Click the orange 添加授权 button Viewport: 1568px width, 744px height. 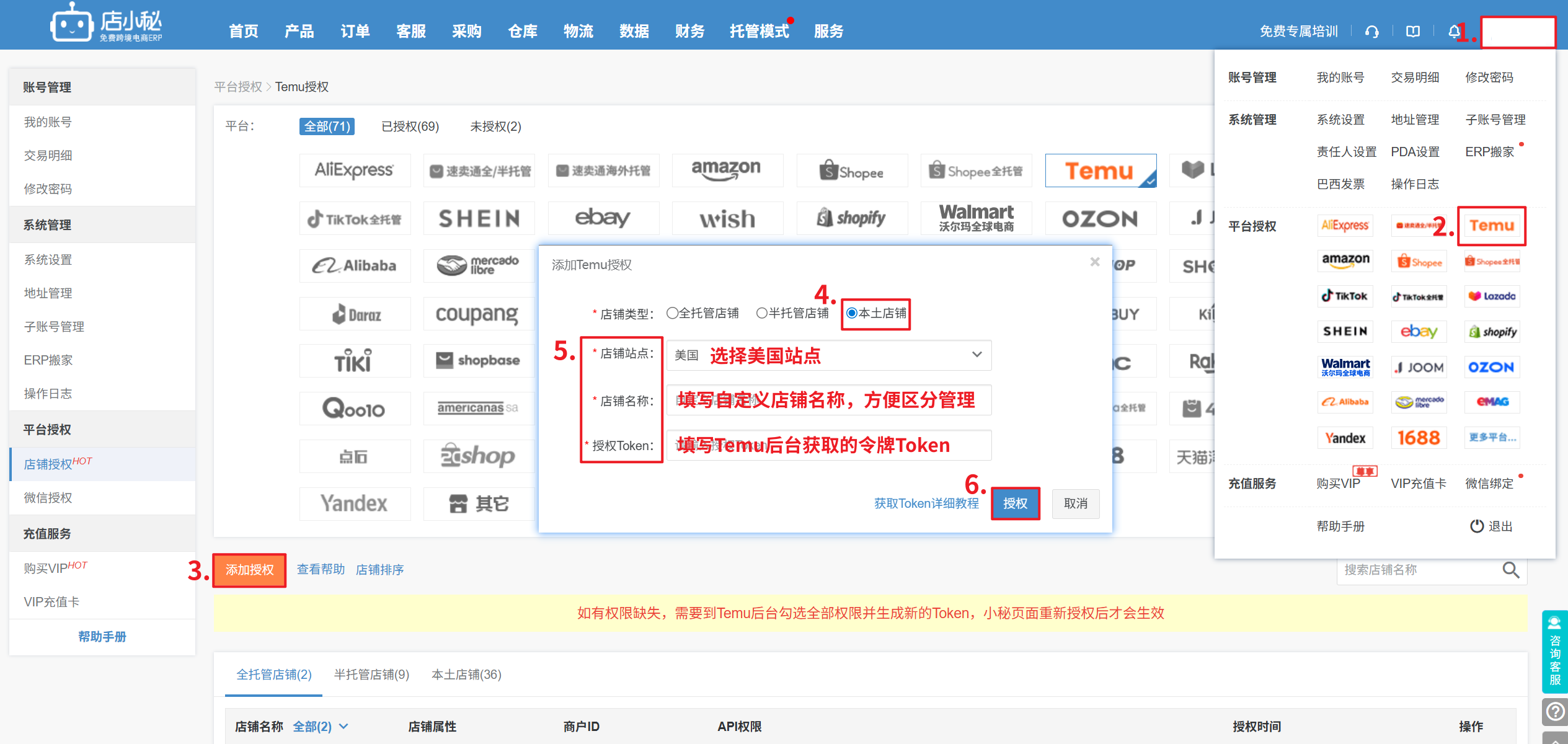point(249,570)
